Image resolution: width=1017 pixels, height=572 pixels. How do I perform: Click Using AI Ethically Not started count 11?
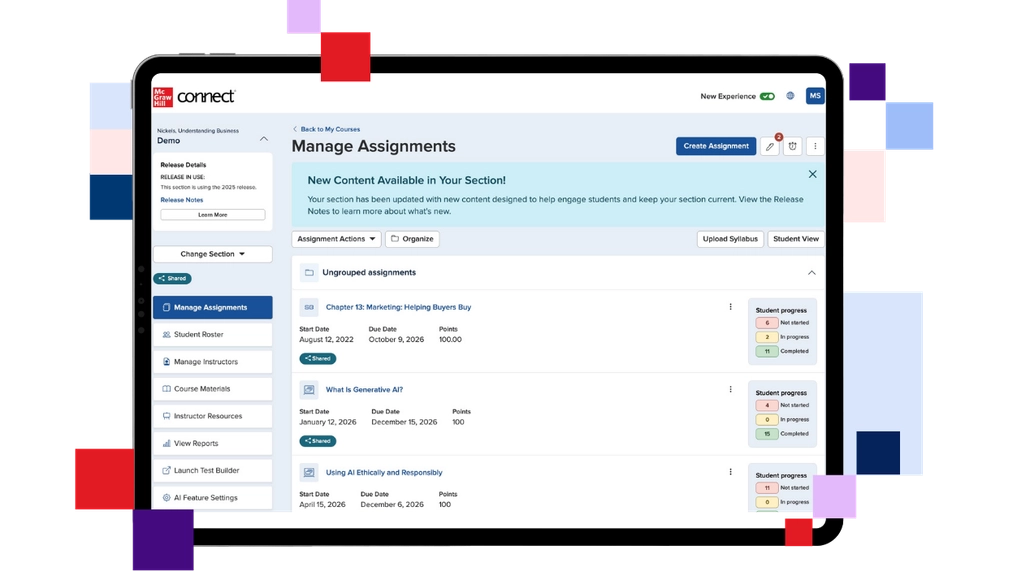coord(767,488)
